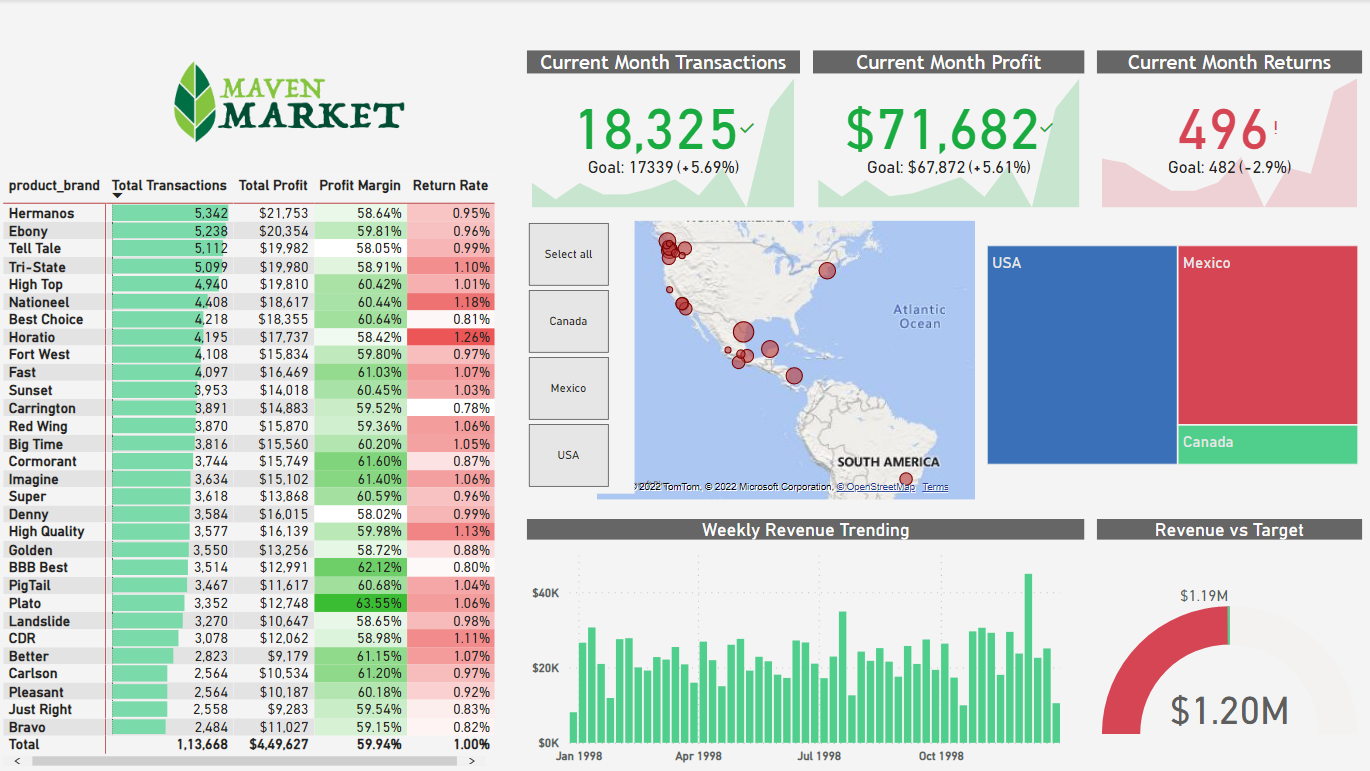The width and height of the screenshot is (1370, 771).
Task: Toggle the Mexico slicer button
Action: 568,388
